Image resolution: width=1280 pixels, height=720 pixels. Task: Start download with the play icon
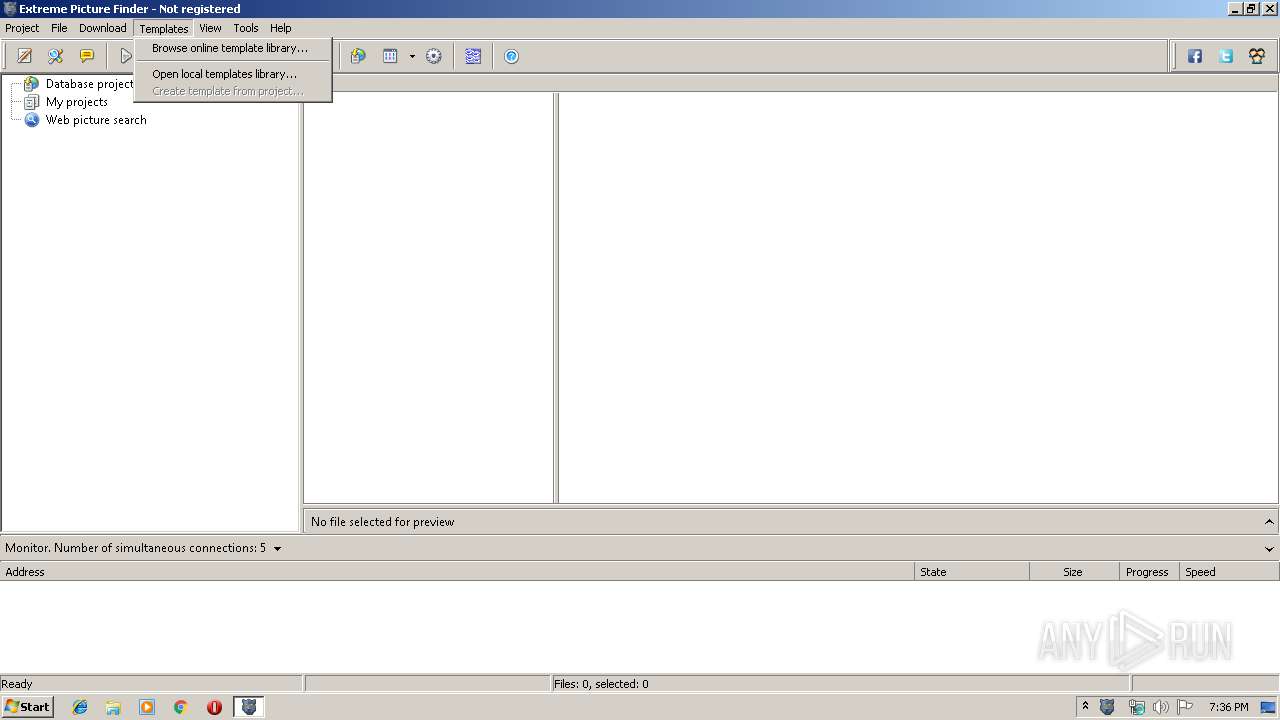click(126, 56)
